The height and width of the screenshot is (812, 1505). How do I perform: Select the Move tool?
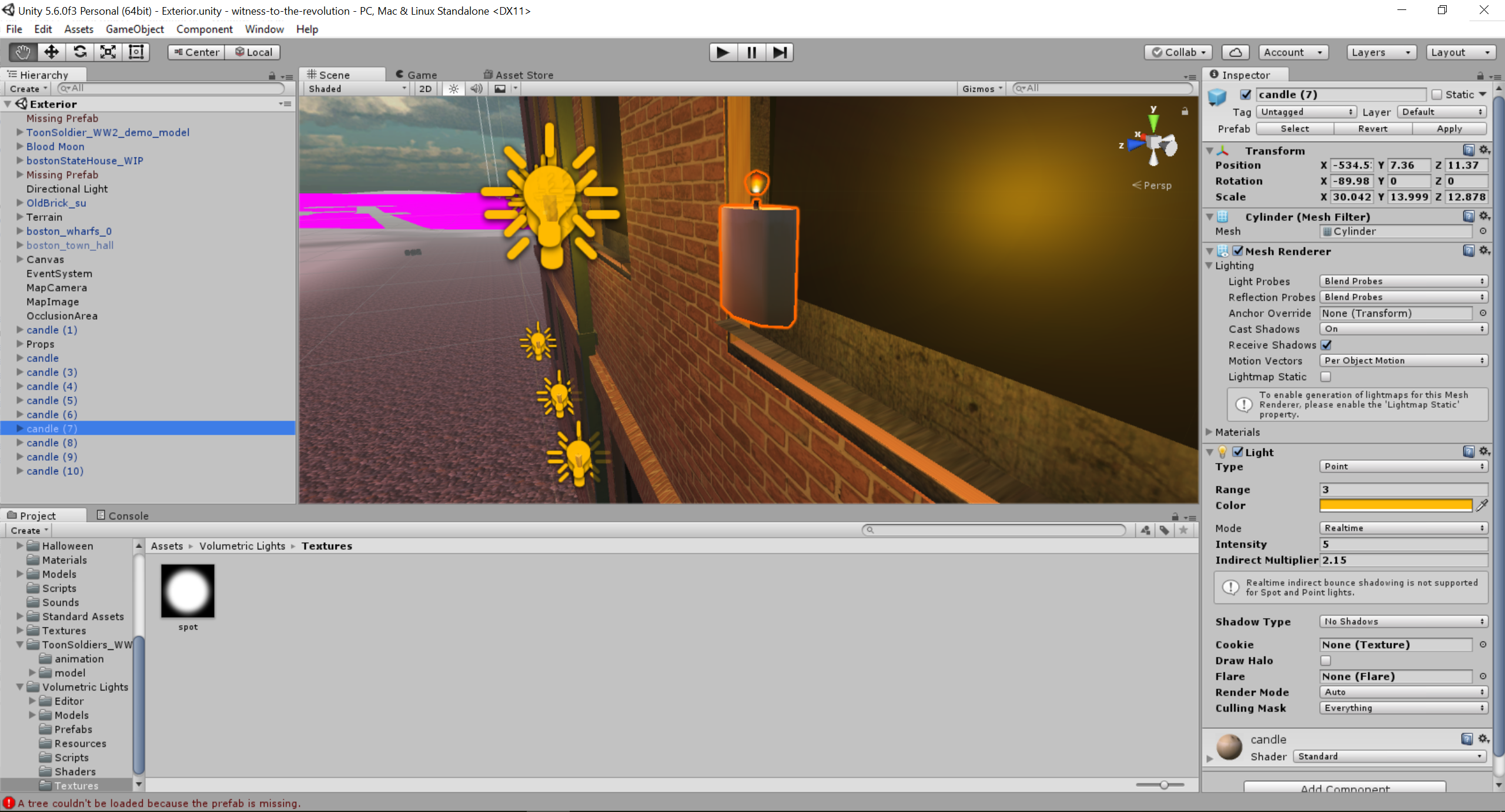point(51,52)
